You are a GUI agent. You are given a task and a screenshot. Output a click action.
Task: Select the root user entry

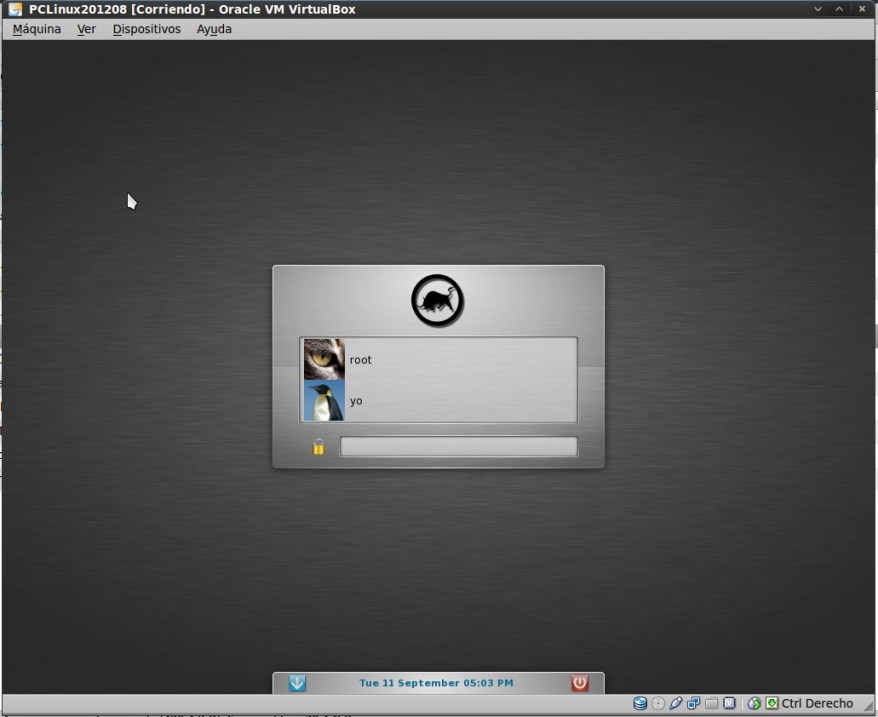click(438, 360)
